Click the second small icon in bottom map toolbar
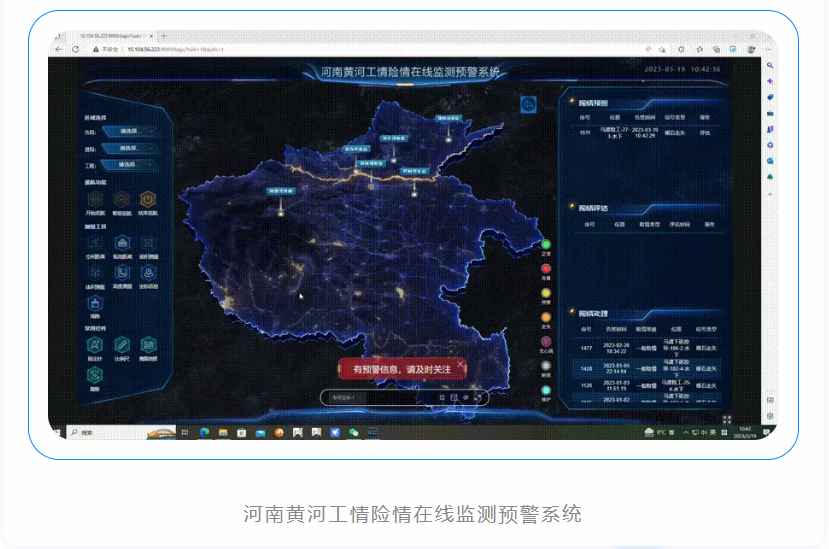This screenshot has height=549, width=829. [454, 398]
